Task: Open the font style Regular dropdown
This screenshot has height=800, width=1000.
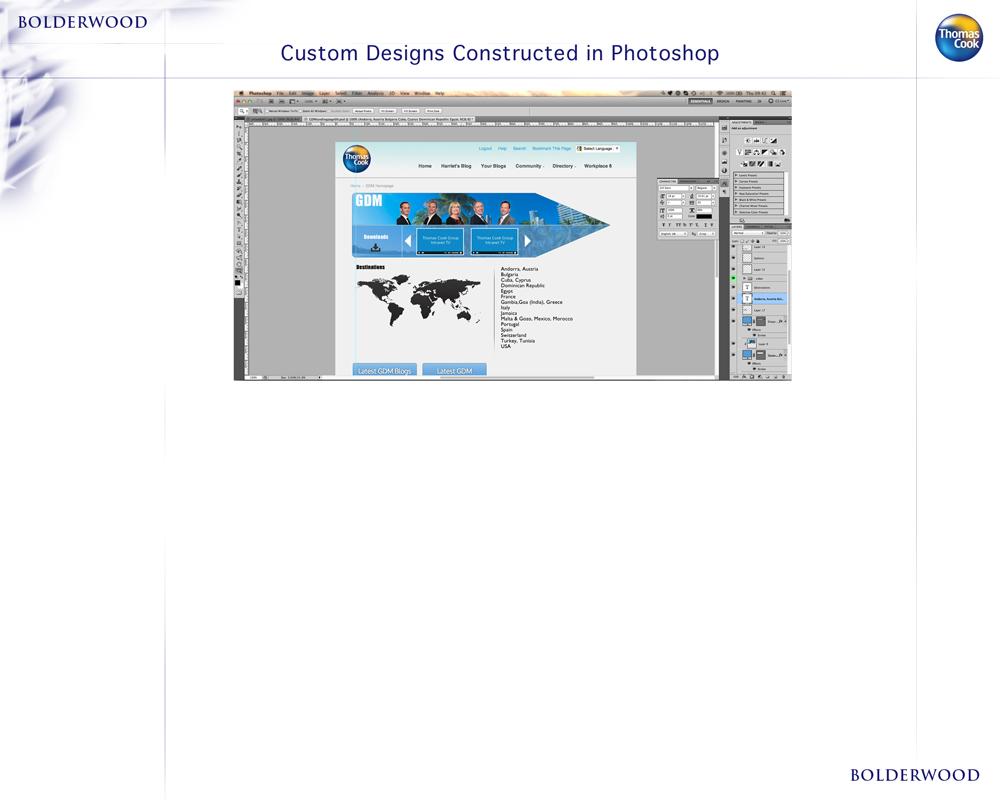Action: (x=706, y=188)
